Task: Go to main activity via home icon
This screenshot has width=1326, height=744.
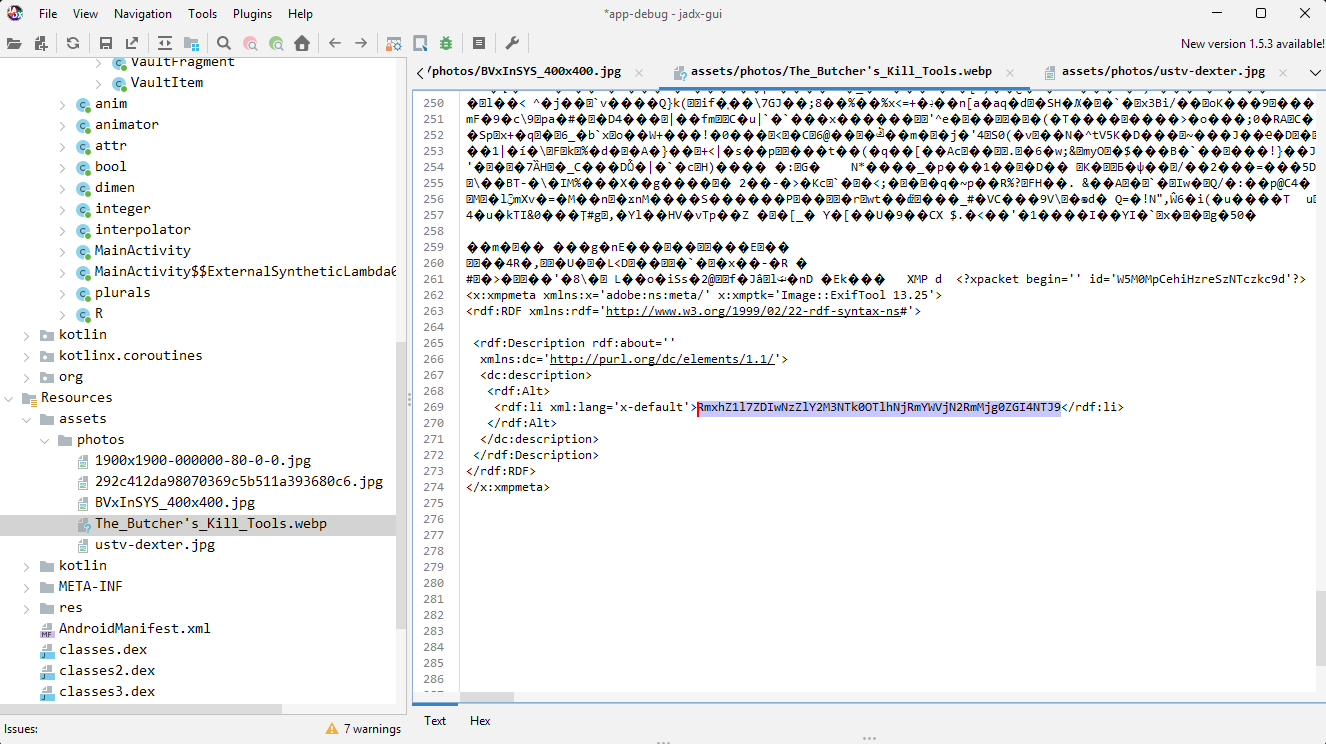Action: (301, 43)
